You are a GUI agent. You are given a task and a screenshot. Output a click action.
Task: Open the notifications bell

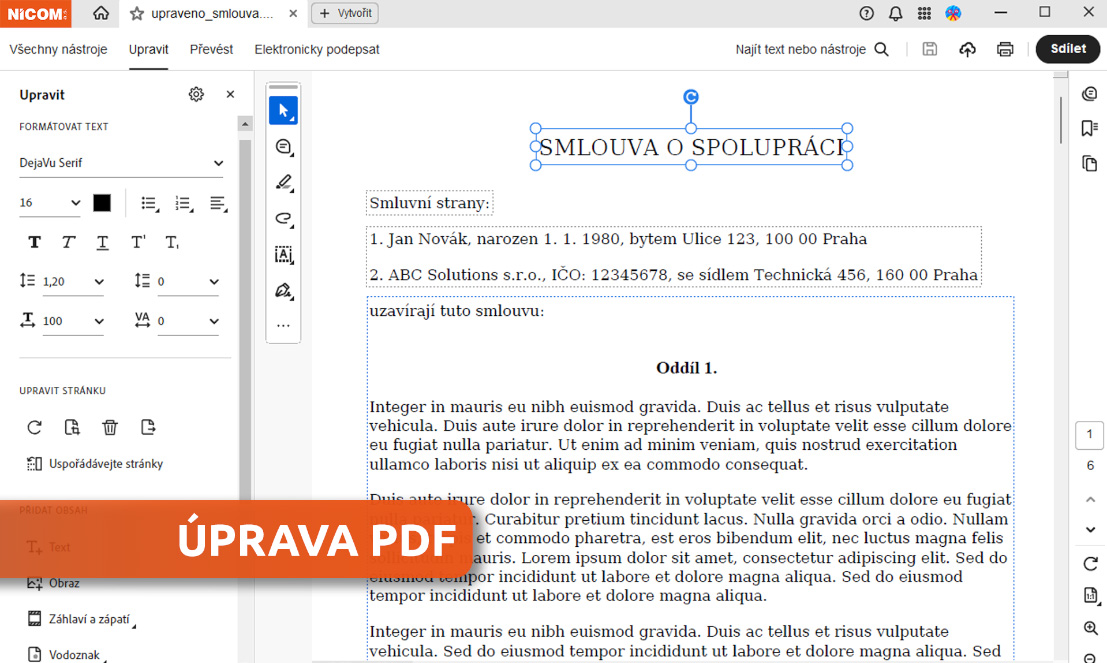895,13
